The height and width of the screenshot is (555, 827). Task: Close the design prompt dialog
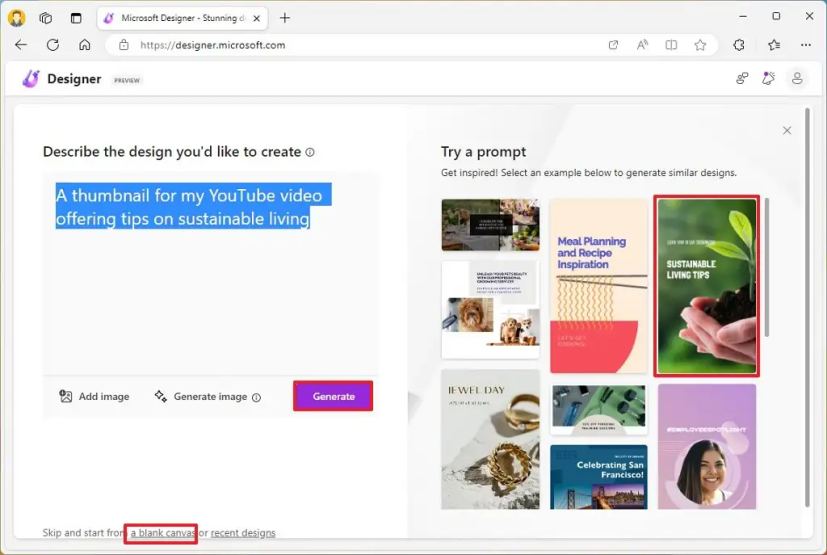click(x=787, y=130)
